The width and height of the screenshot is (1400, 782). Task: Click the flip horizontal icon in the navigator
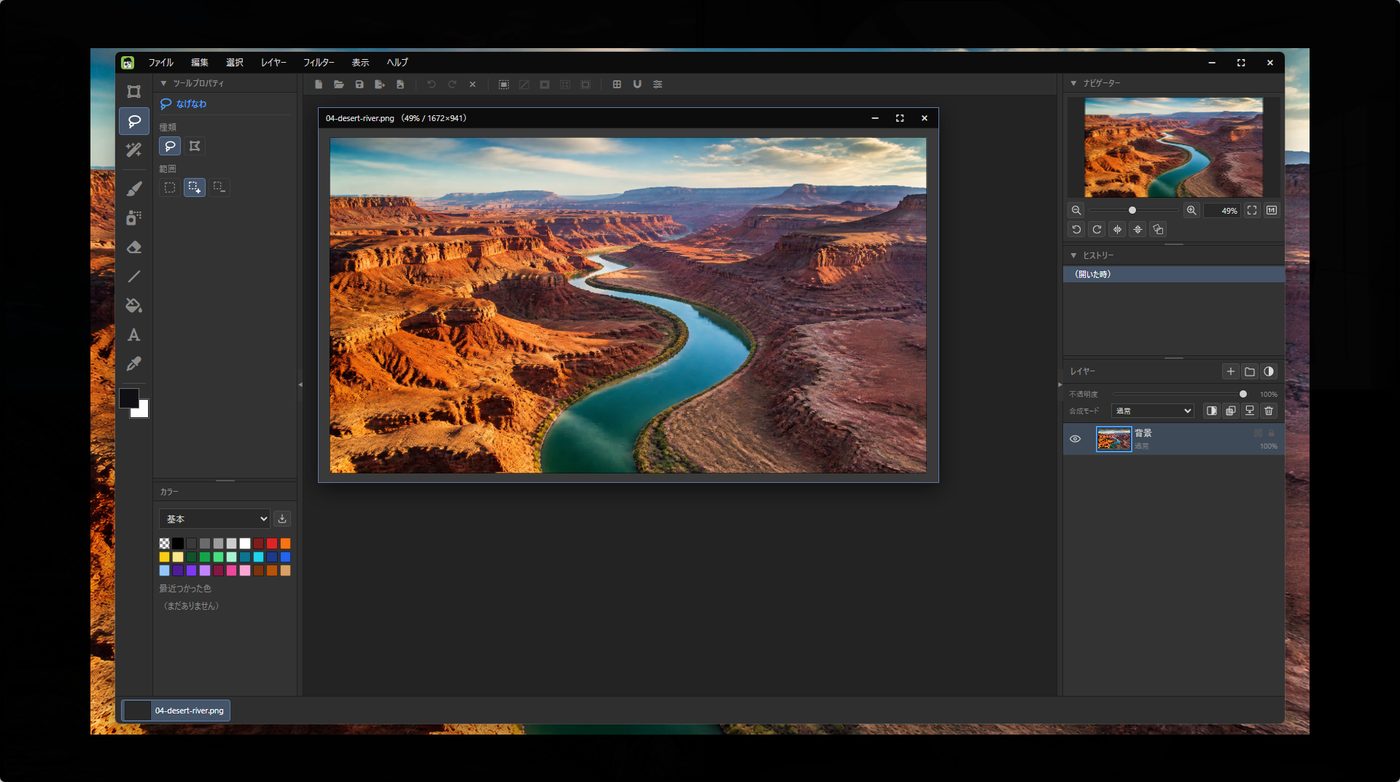click(x=1117, y=229)
